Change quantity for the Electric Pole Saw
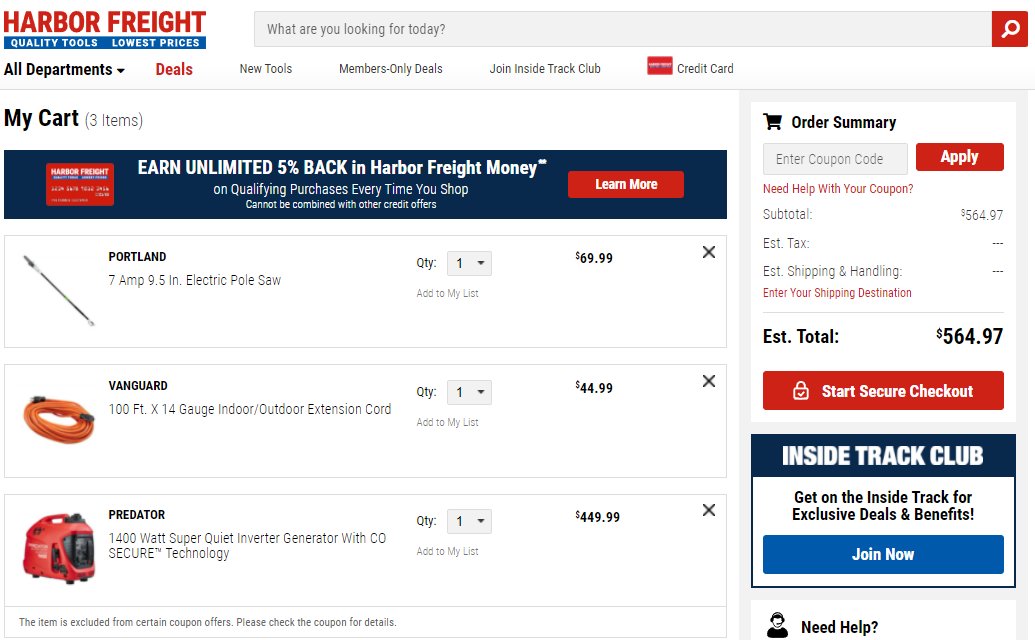The width and height of the screenshot is (1035, 640). pyautogui.click(x=469, y=263)
